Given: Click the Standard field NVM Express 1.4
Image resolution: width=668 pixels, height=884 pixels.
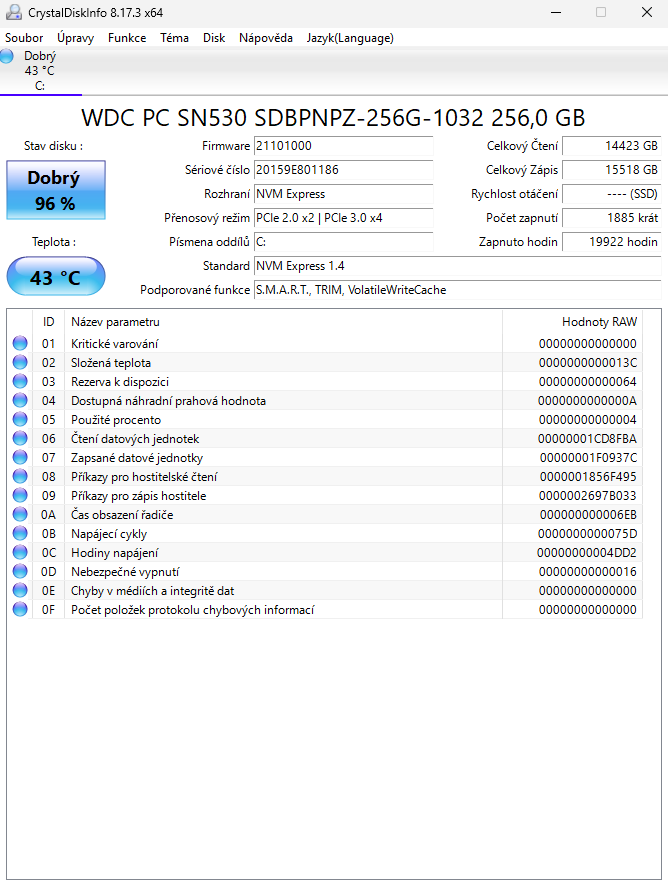Looking at the screenshot, I should click(x=457, y=266).
